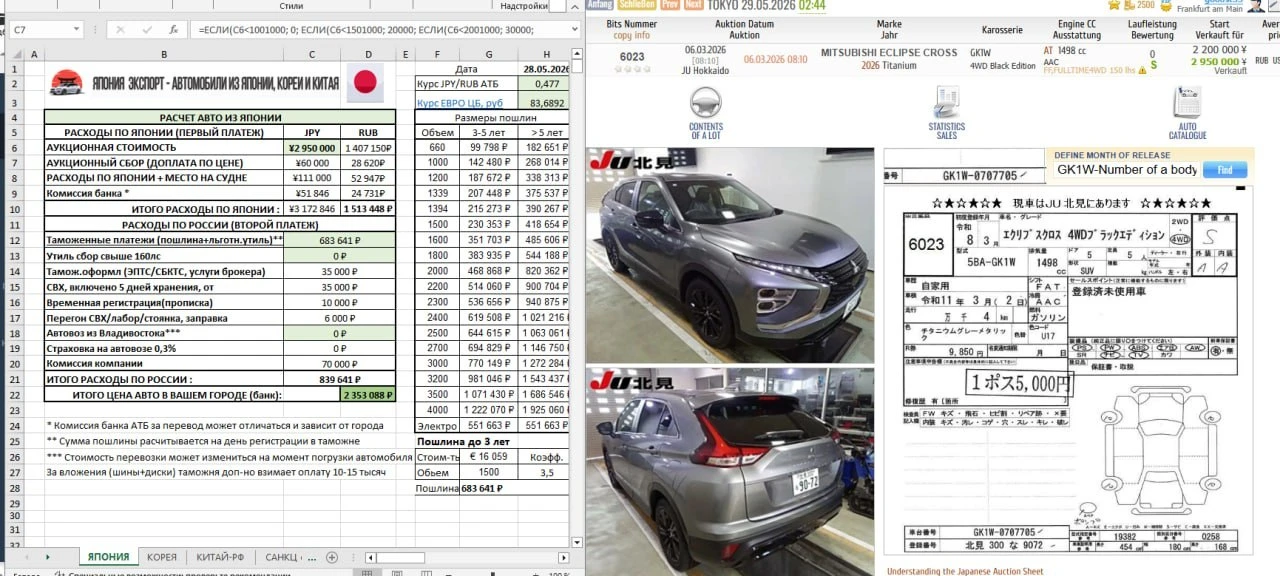Click the Стили ribbon group label
The height and width of the screenshot is (576, 1280).
point(291,5)
